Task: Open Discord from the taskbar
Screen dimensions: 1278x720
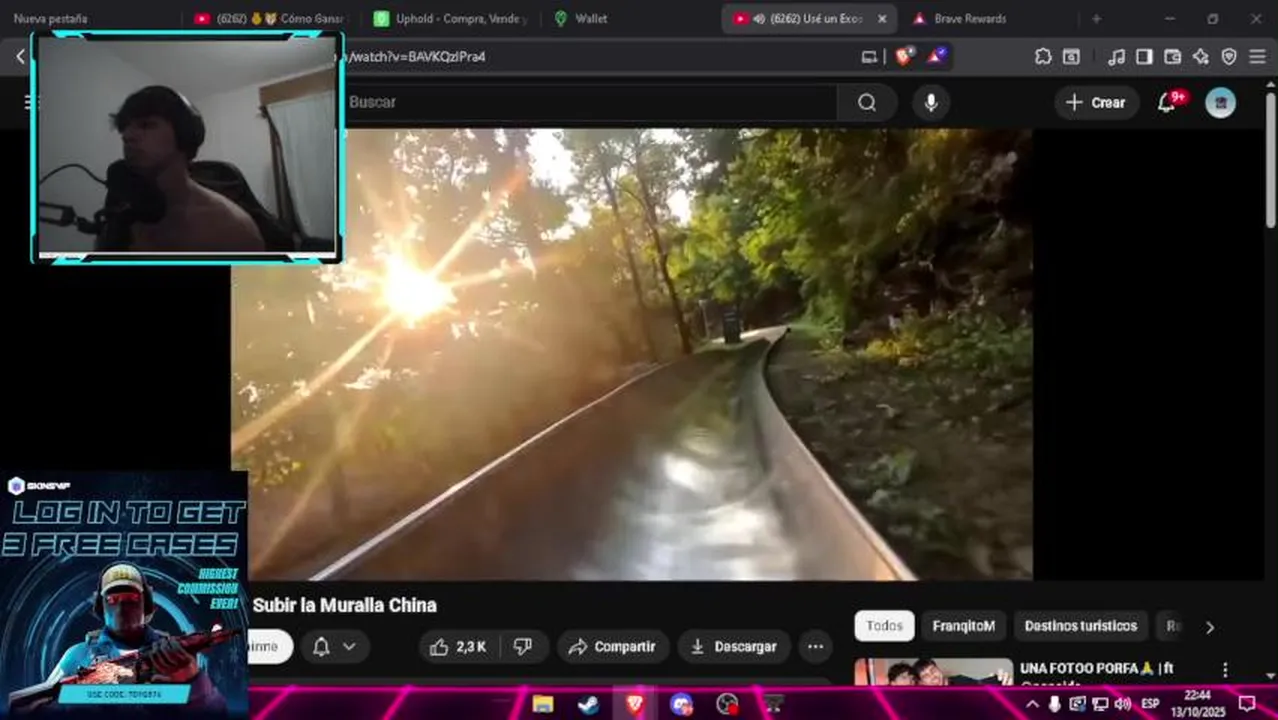Action: point(682,704)
